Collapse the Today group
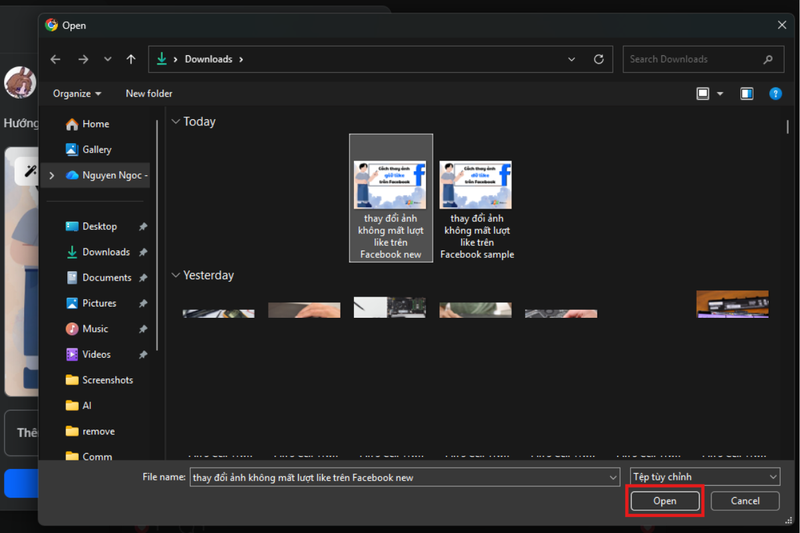Image resolution: width=800 pixels, height=533 pixels. [x=176, y=121]
